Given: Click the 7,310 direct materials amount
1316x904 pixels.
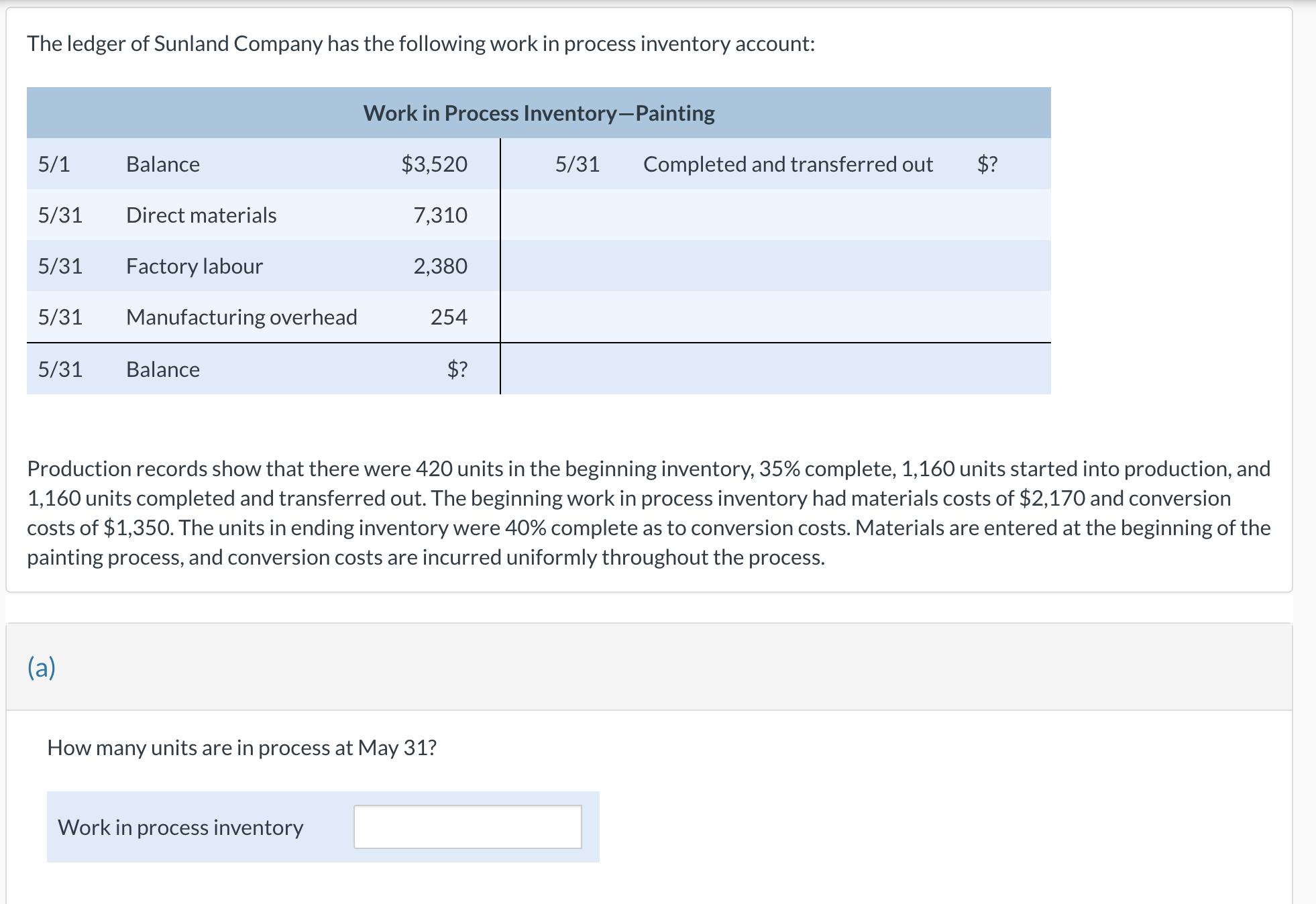Looking at the screenshot, I should (440, 215).
